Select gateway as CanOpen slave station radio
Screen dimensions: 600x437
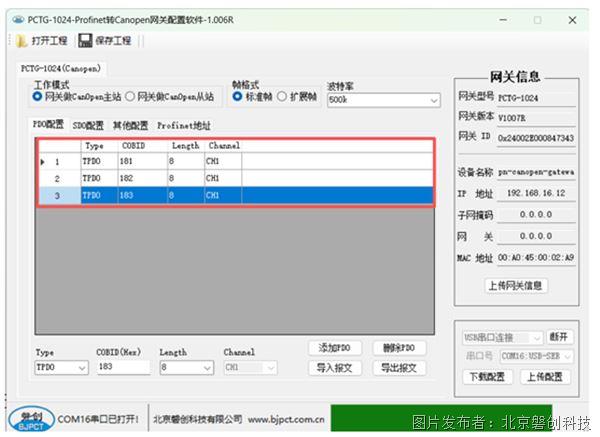tap(130, 96)
